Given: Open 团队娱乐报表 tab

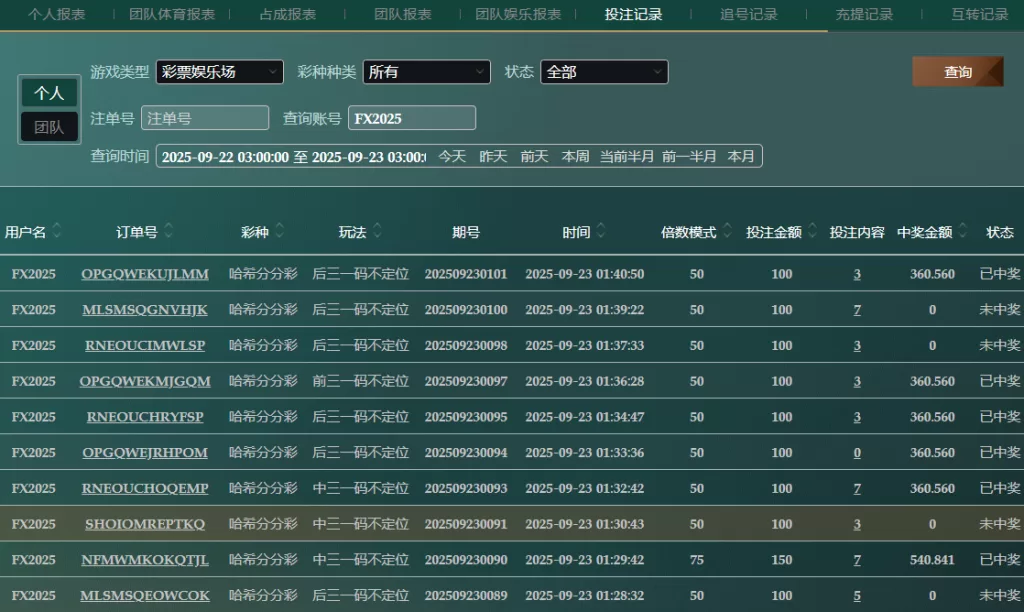Looking at the screenshot, I should pyautogui.click(x=518, y=15).
